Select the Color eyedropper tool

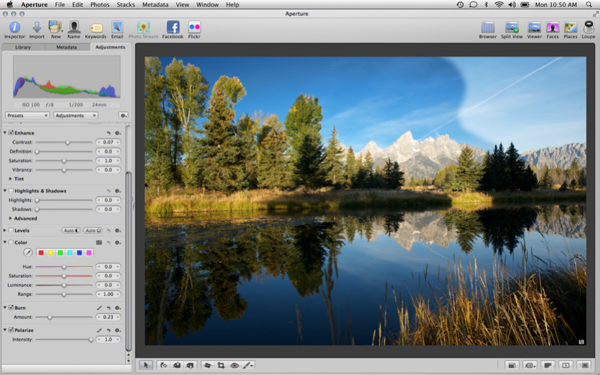coord(28,253)
